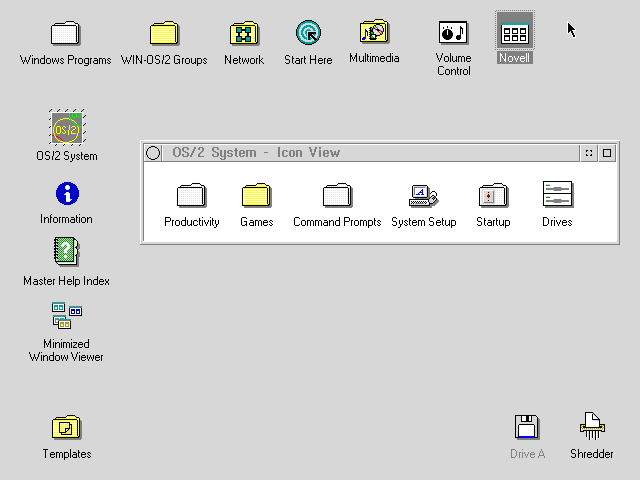Click the OS/2 System - Icon View title bar

tap(371, 153)
